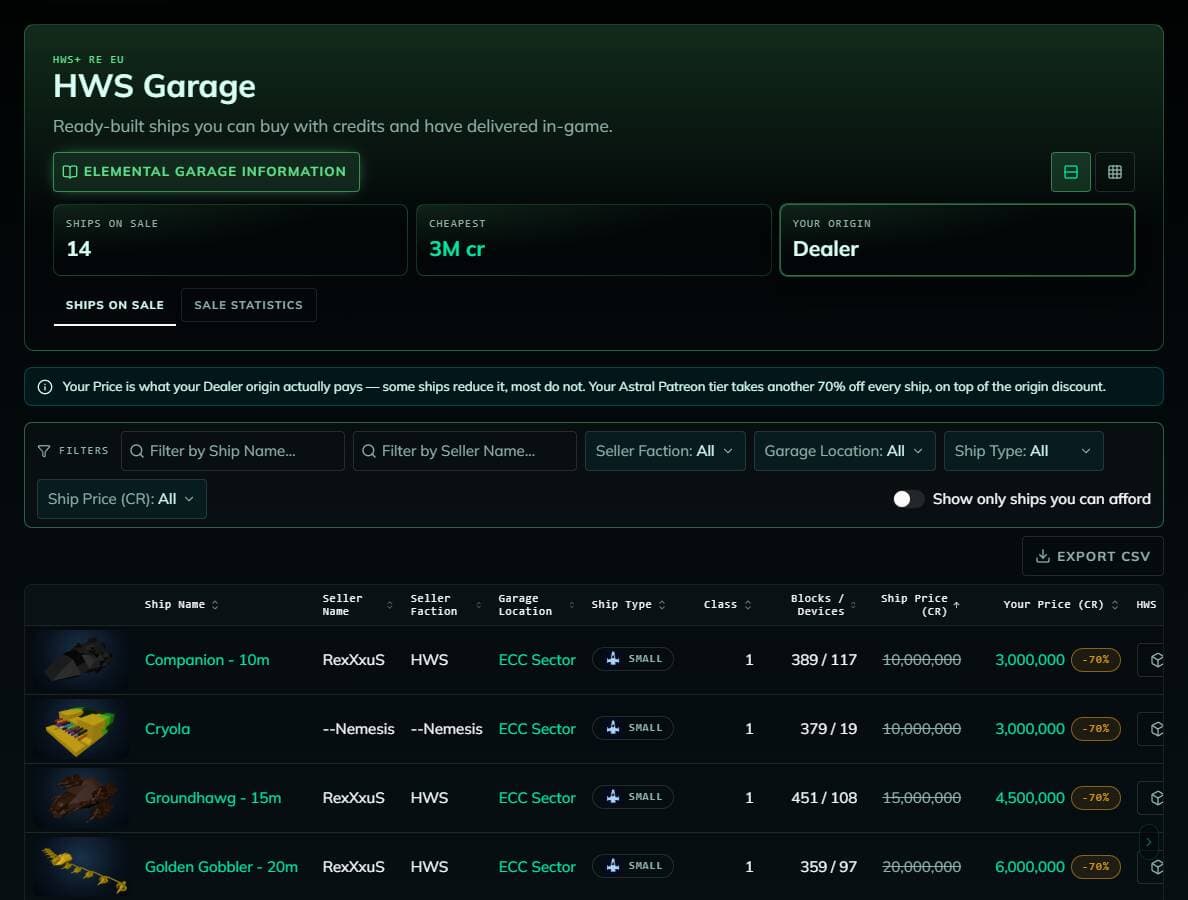1188x900 pixels.
Task: Click the 3,000,000 price in Companion row
Action: click(1030, 660)
